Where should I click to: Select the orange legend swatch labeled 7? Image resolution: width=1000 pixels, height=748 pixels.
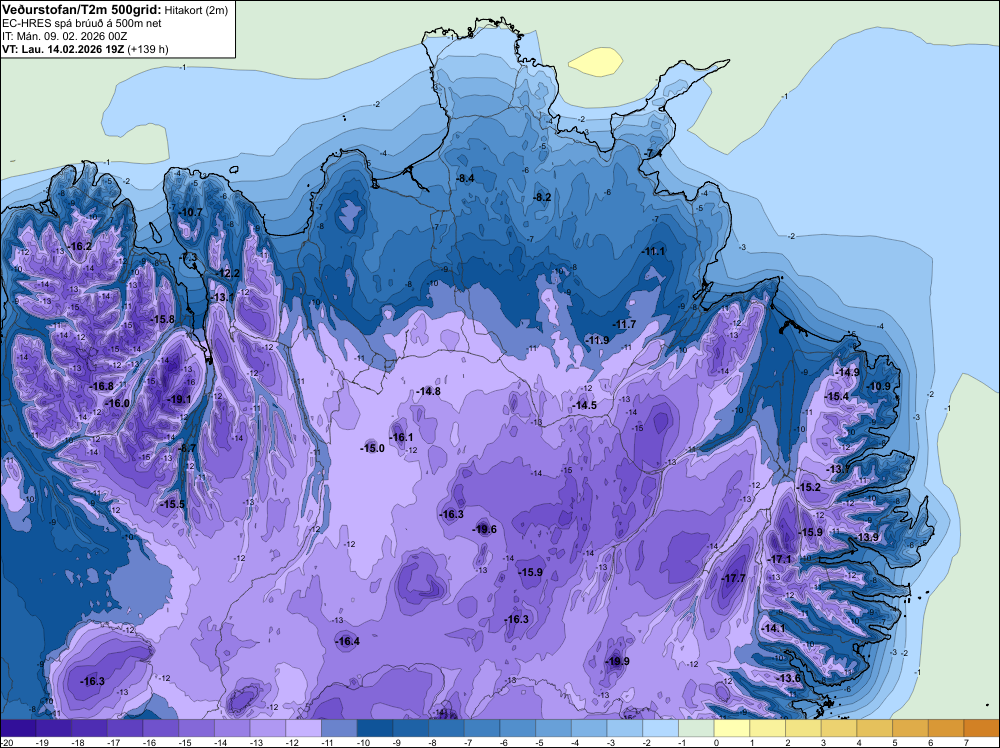pos(982,729)
